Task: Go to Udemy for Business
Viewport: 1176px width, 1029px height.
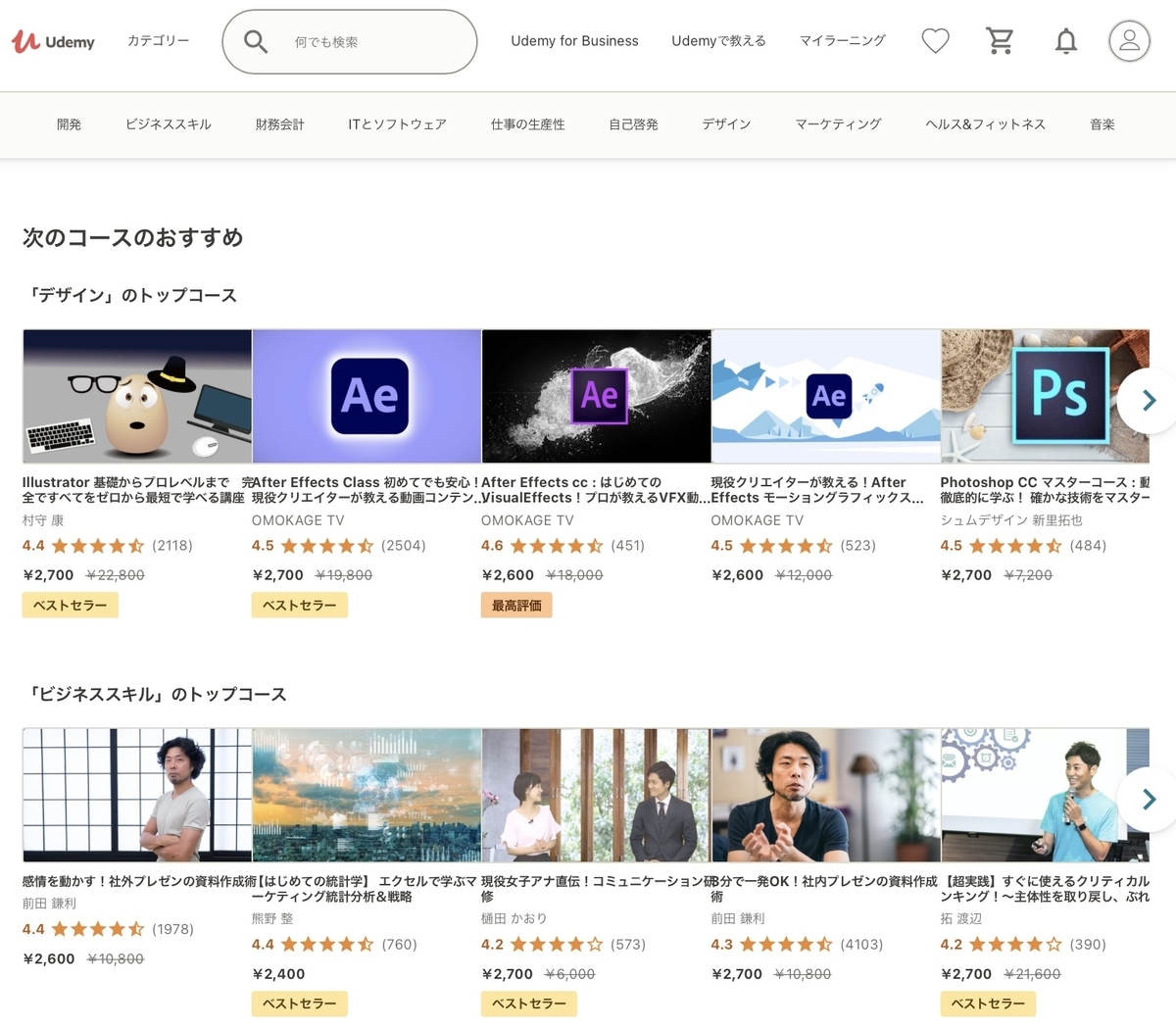Action: [574, 41]
